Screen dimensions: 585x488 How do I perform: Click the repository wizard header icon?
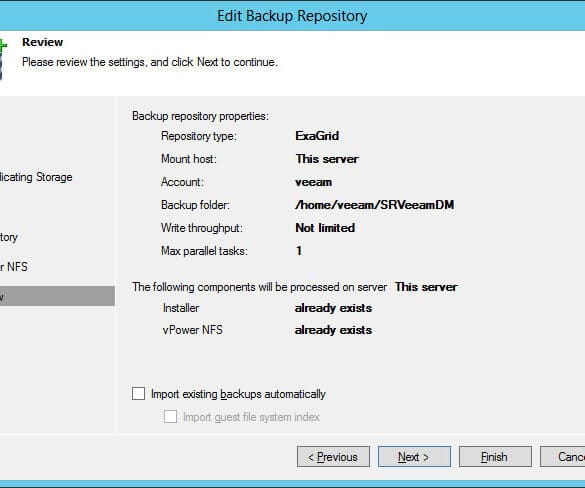3,59
